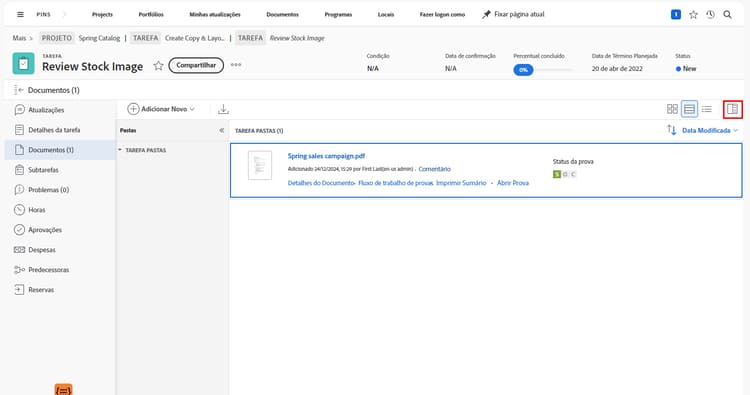
Task: Open the three-dot more options menu
Action: click(236, 65)
